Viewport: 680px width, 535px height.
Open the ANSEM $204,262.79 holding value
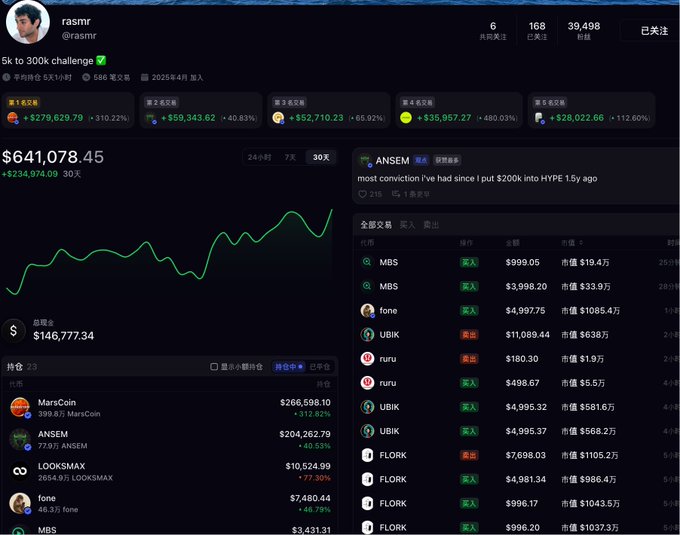click(x=305, y=434)
